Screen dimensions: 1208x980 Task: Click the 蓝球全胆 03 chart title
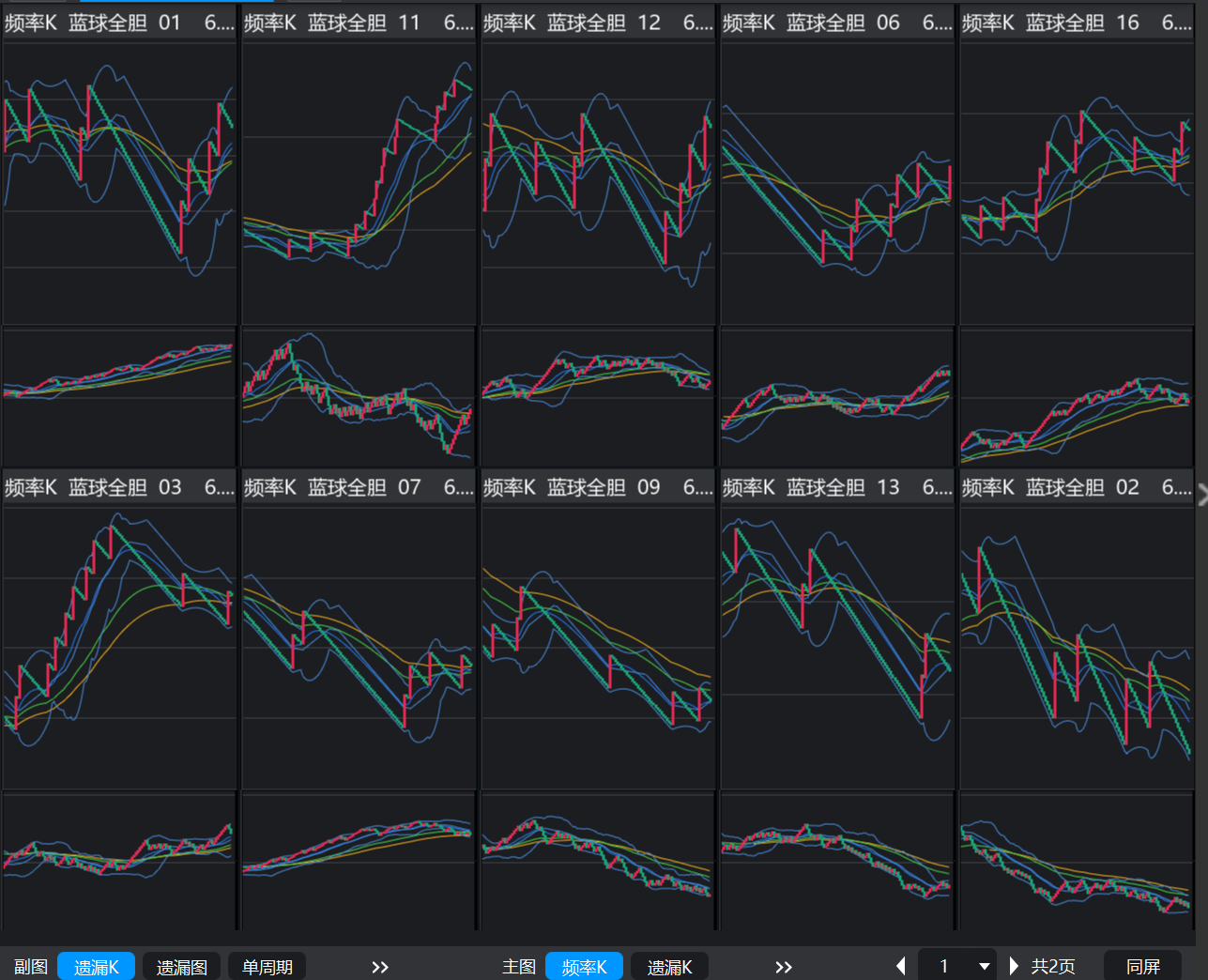[x=119, y=487]
